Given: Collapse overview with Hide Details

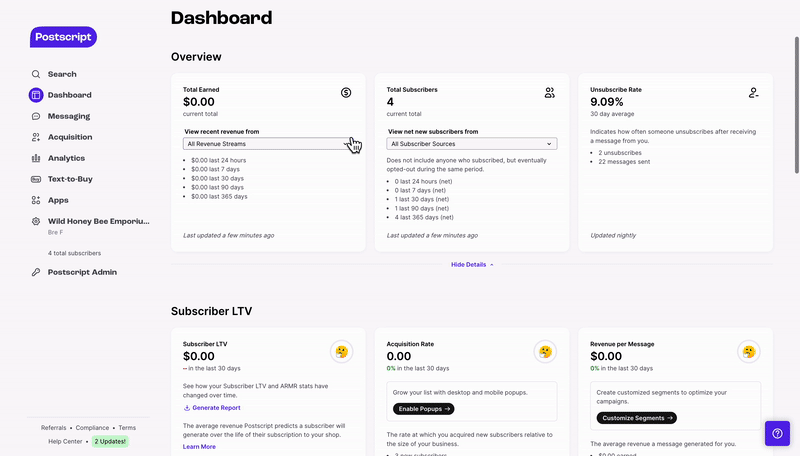Looking at the screenshot, I should pos(472,264).
